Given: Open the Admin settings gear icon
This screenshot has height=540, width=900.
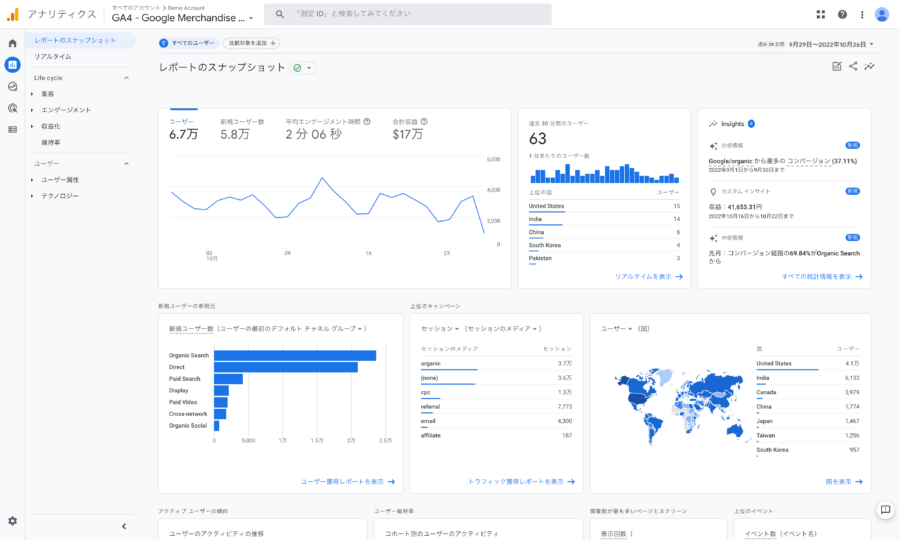Looking at the screenshot, I should pos(12,521).
